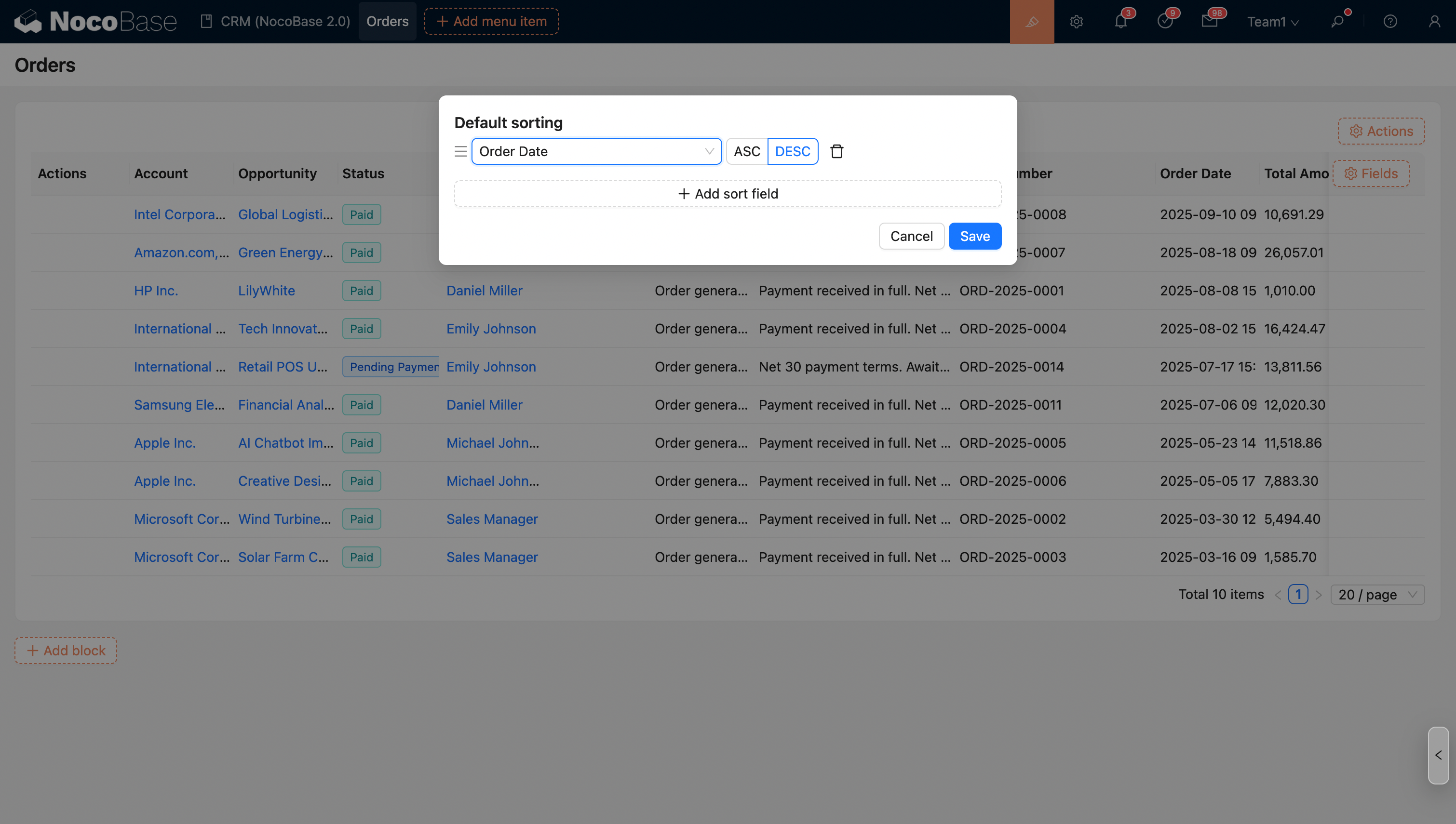Click the help question mark icon
This screenshot has width=1456, height=824.
coord(1390,22)
